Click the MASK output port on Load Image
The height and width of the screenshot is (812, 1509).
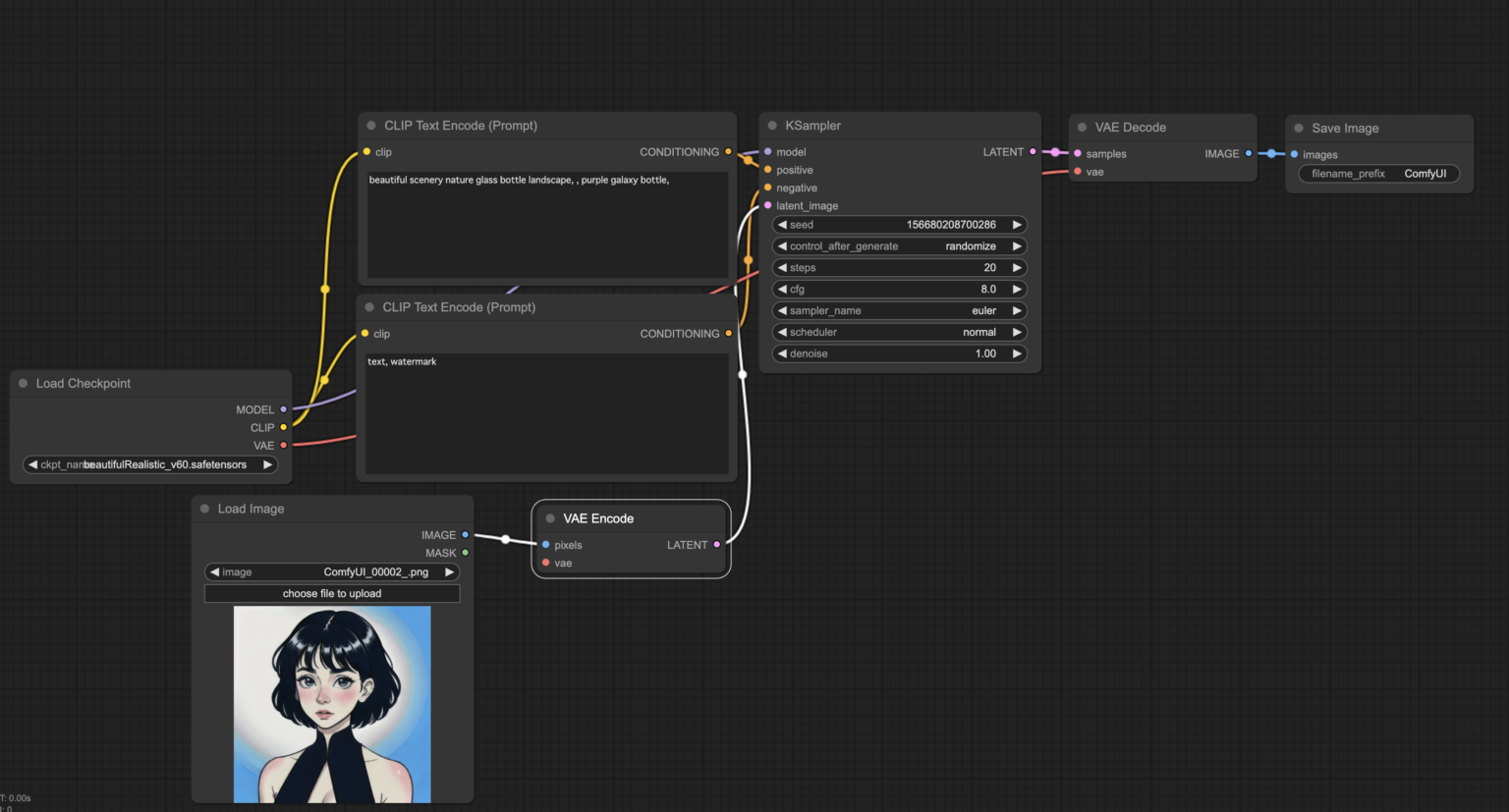[466, 553]
